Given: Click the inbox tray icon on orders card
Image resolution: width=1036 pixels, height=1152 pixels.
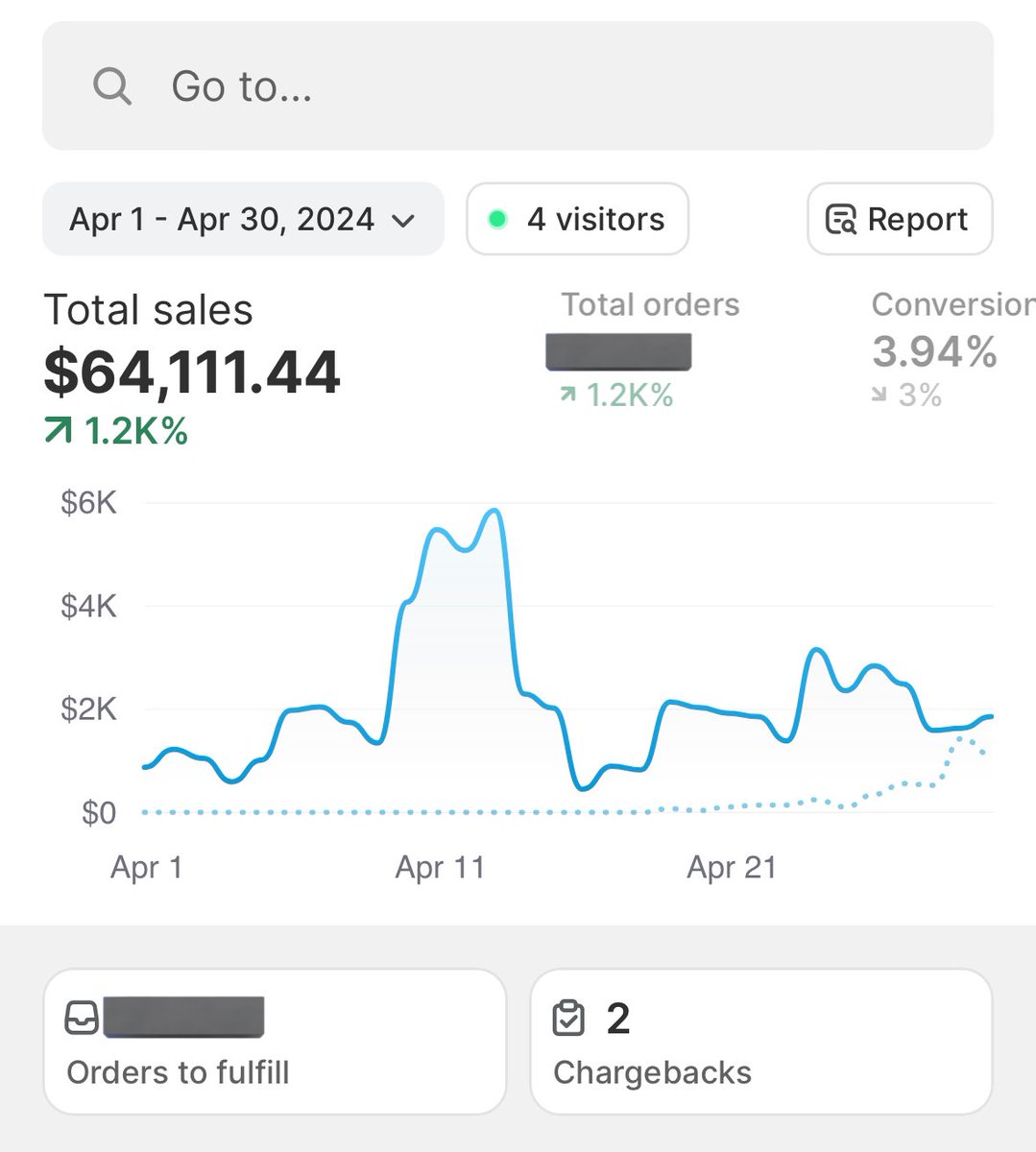Looking at the screenshot, I should click(82, 1018).
